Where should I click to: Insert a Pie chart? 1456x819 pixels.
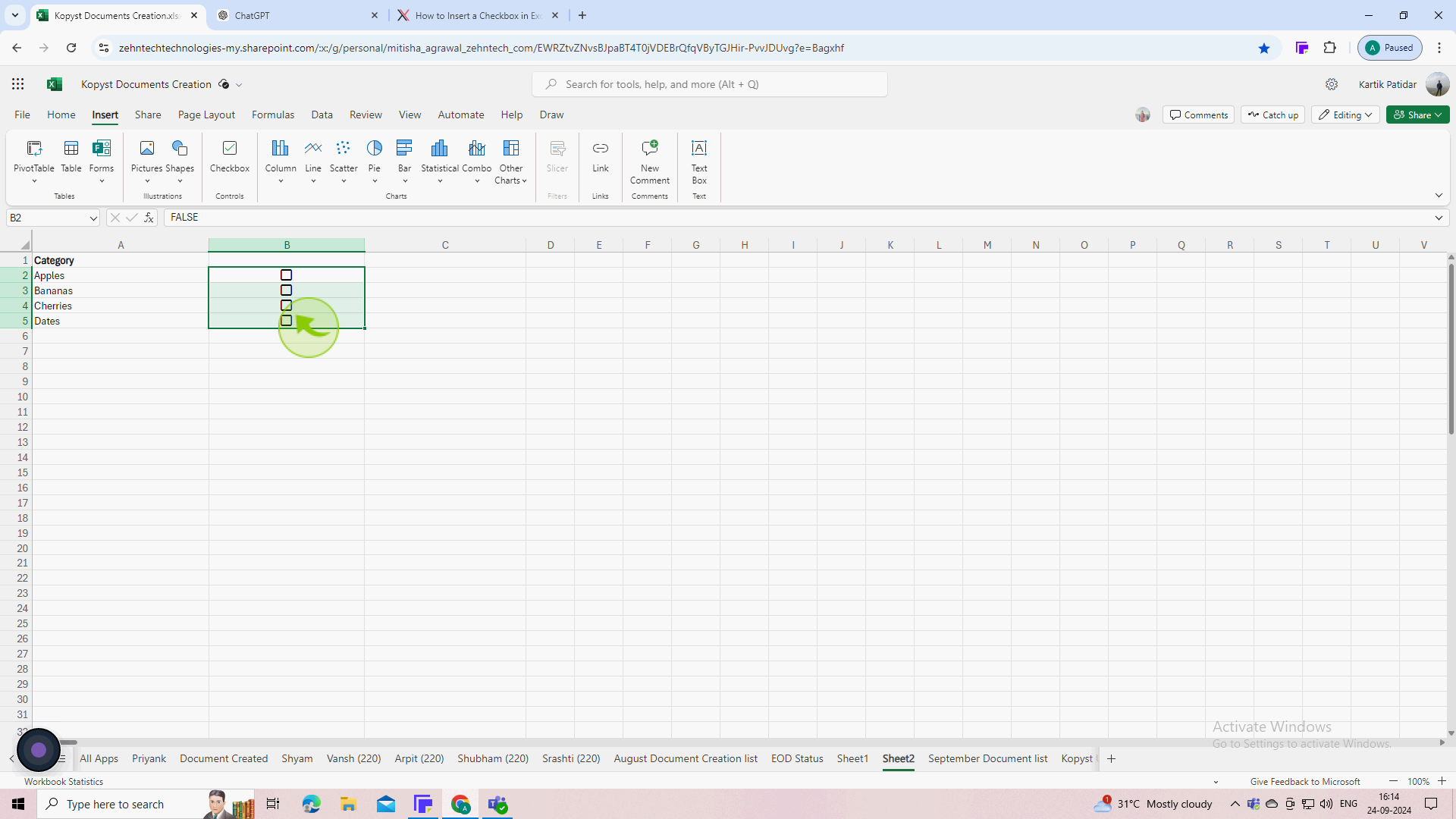point(375,161)
